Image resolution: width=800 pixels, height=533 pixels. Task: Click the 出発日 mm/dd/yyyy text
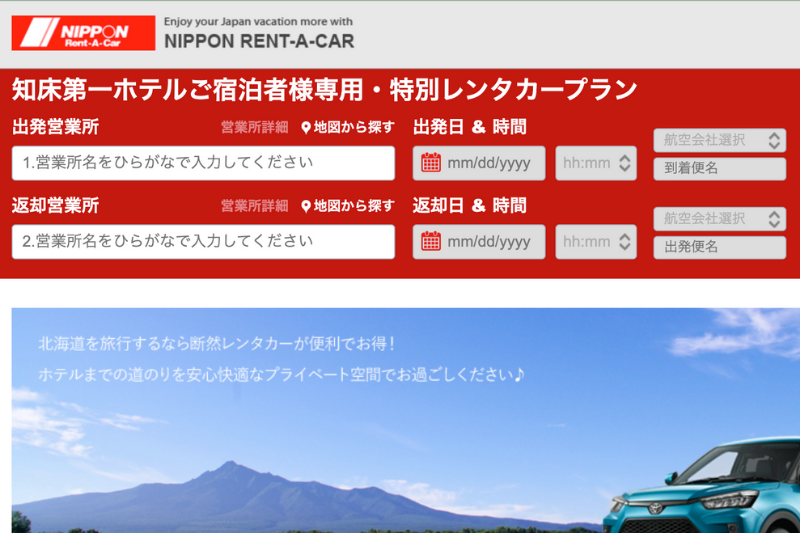pos(488,163)
